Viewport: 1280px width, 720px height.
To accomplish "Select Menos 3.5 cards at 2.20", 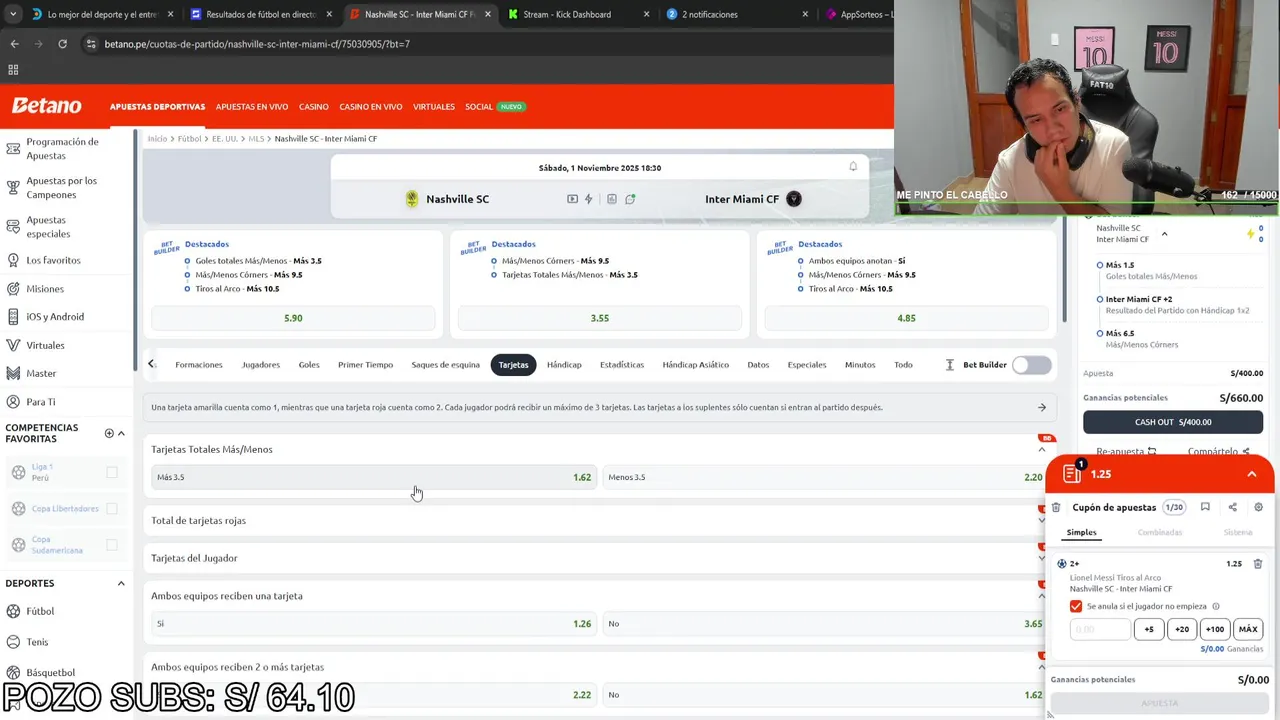I will point(825,477).
